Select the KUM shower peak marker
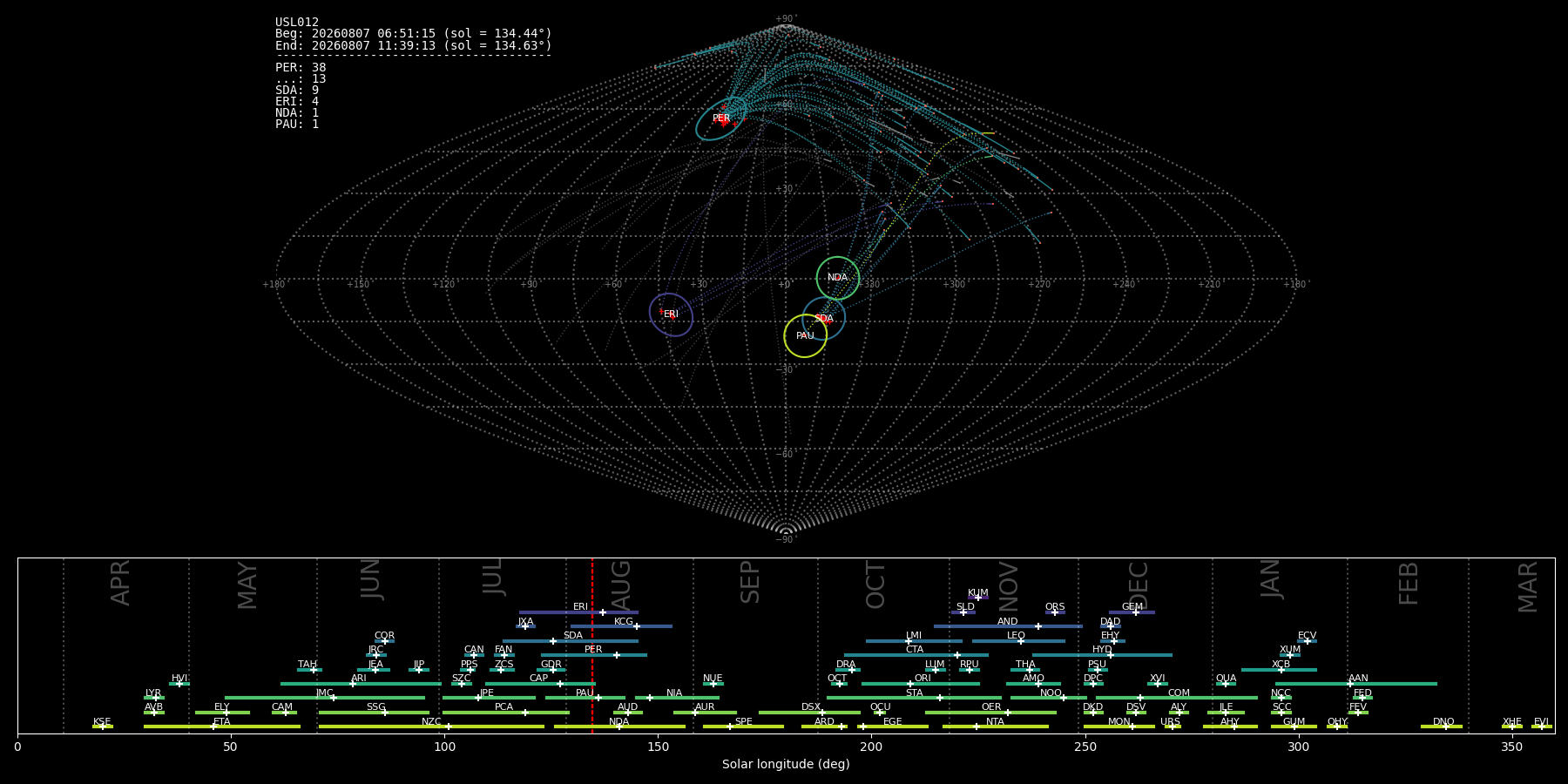The height and width of the screenshot is (784, 1568). tap(977, 598)
